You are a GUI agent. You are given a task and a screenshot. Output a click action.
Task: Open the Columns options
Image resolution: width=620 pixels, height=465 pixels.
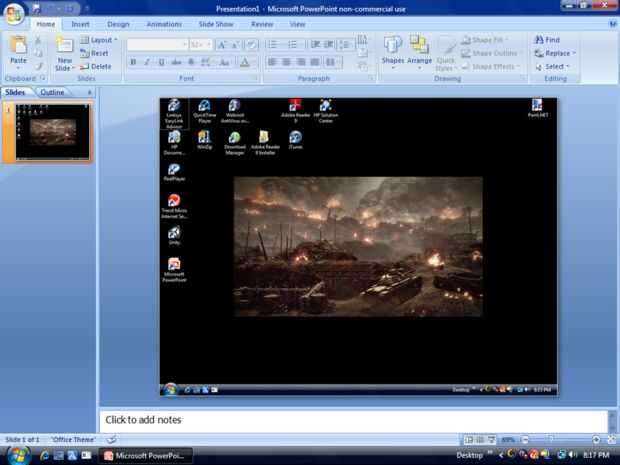tap(333, 62)
